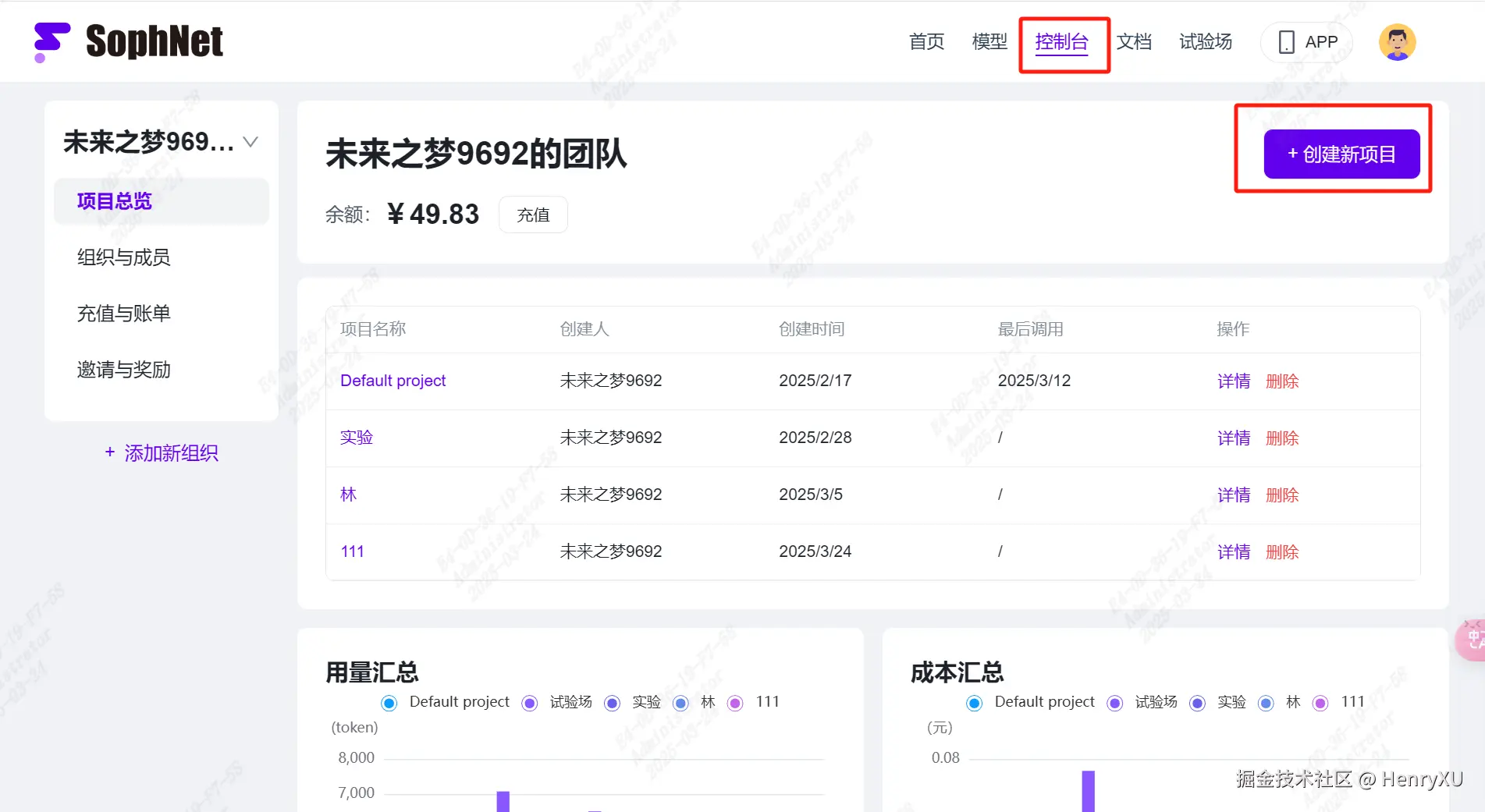The width and height of the screenshot is (1485, 812).
Task: Toggle Default project legend in 成本汇总 chart
Action: [1030, 702]
